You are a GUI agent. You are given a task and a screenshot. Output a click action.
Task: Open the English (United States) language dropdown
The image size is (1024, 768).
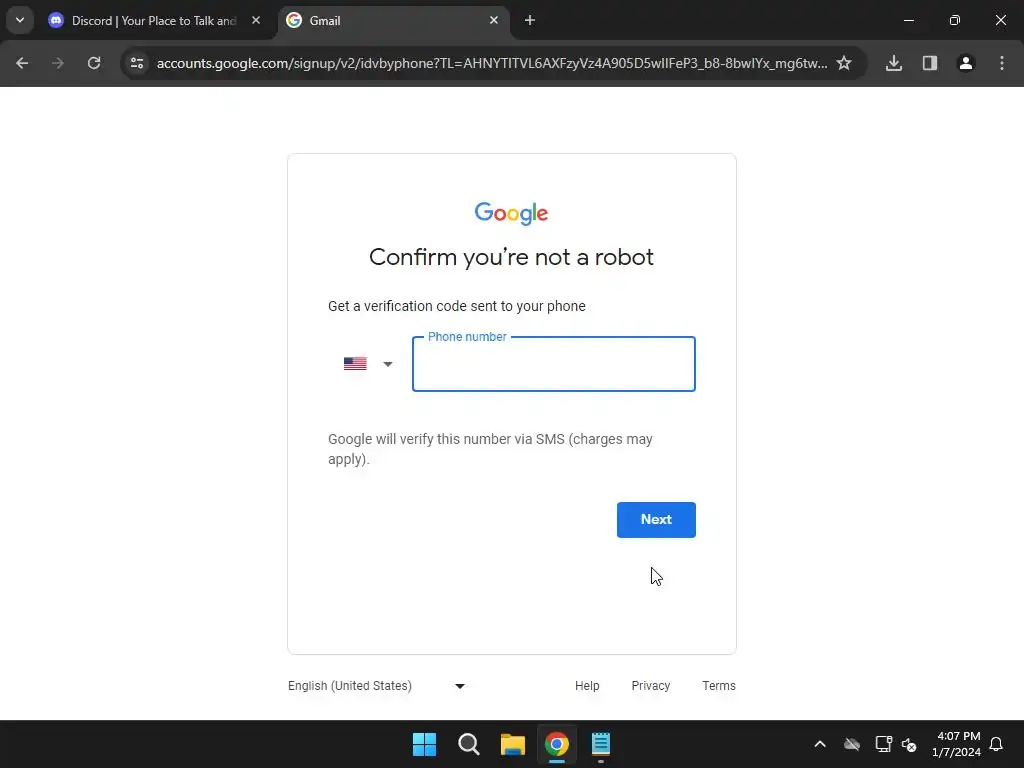[377, 686]
